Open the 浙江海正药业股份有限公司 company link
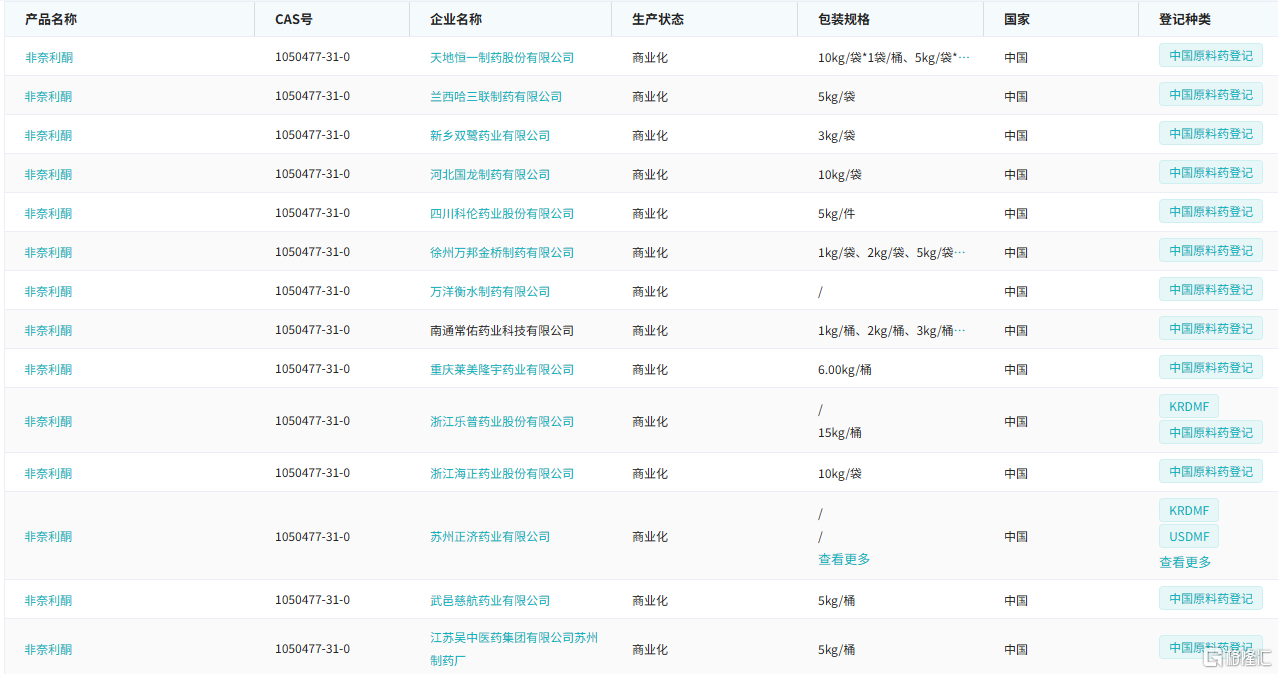Image resolution: width=1278 pixels, height=674 pixels. (502, 473)
